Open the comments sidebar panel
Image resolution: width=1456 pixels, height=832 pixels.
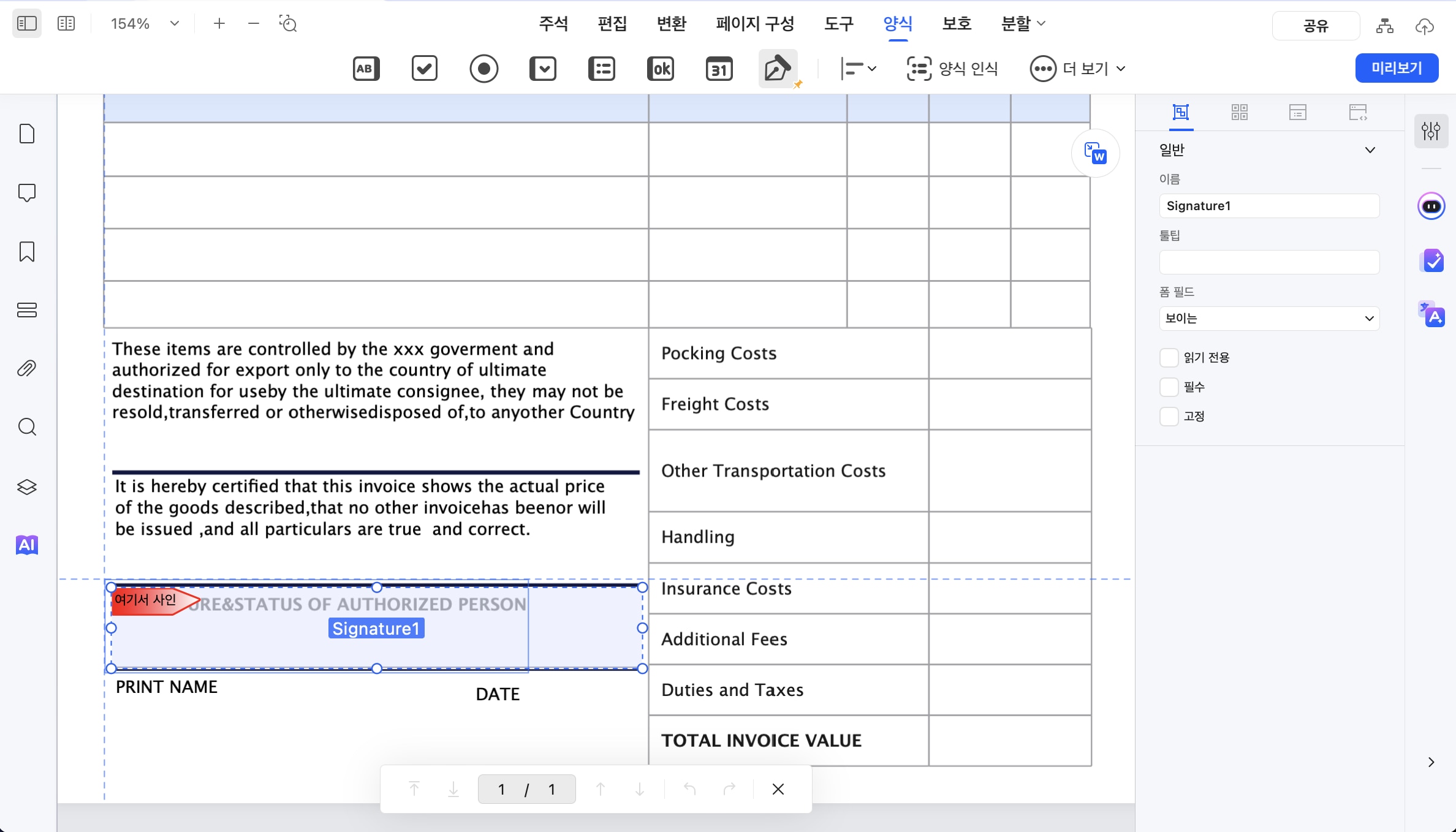tap(27, 193)
